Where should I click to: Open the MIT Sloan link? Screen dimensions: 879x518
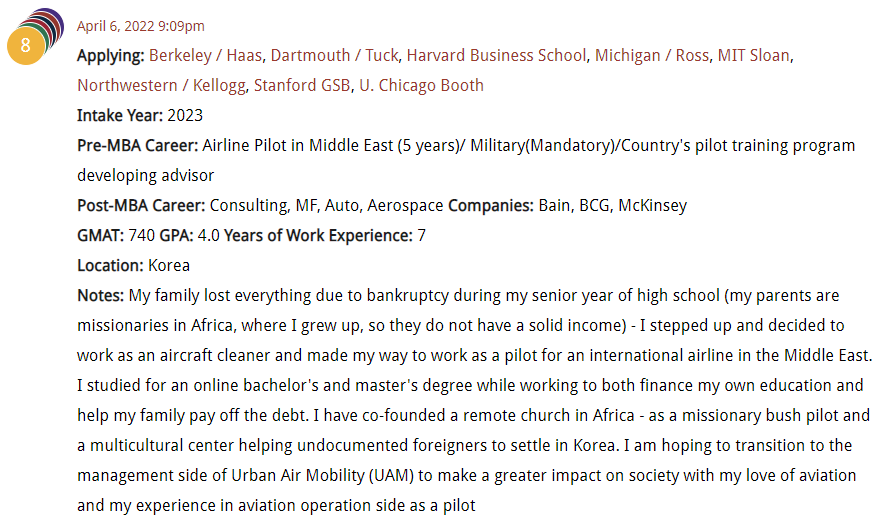(753, 56)
